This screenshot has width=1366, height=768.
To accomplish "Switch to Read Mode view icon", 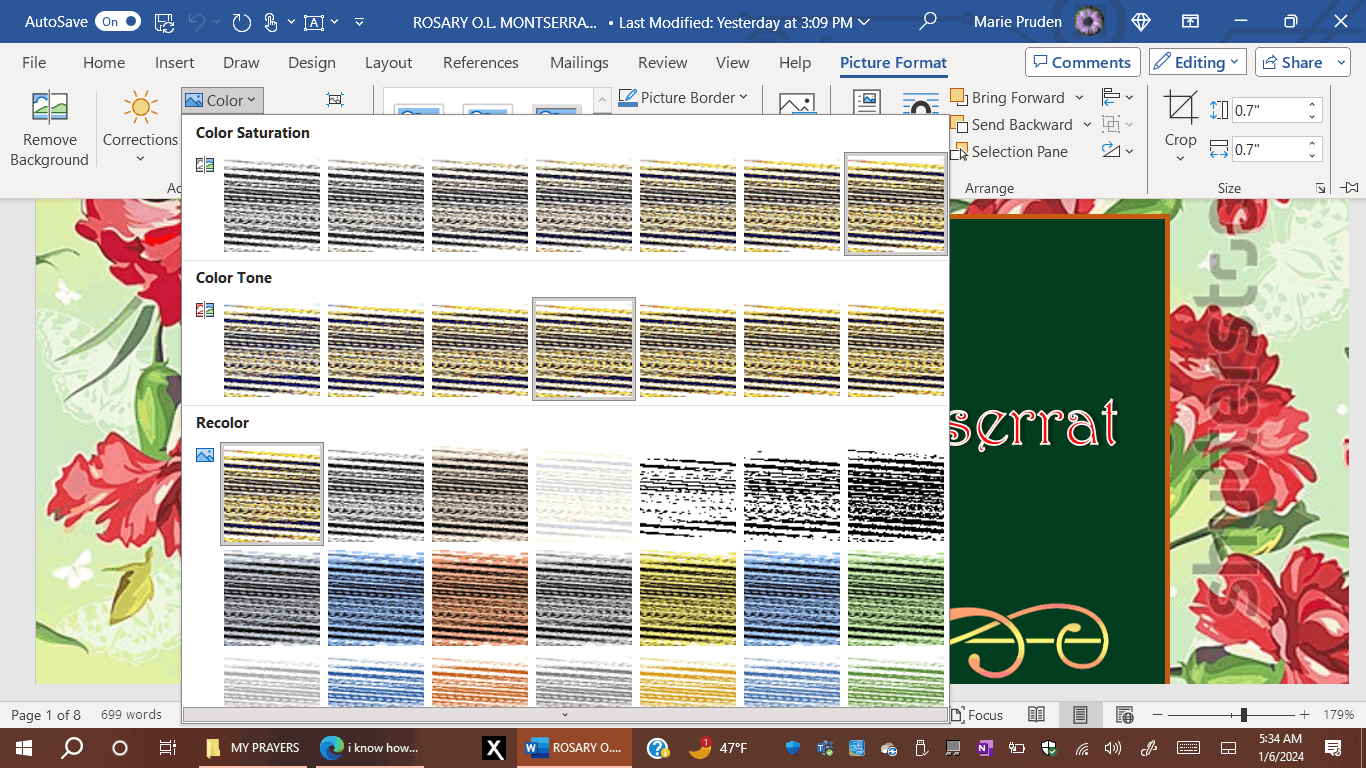I will click(x=1037, y=715).
